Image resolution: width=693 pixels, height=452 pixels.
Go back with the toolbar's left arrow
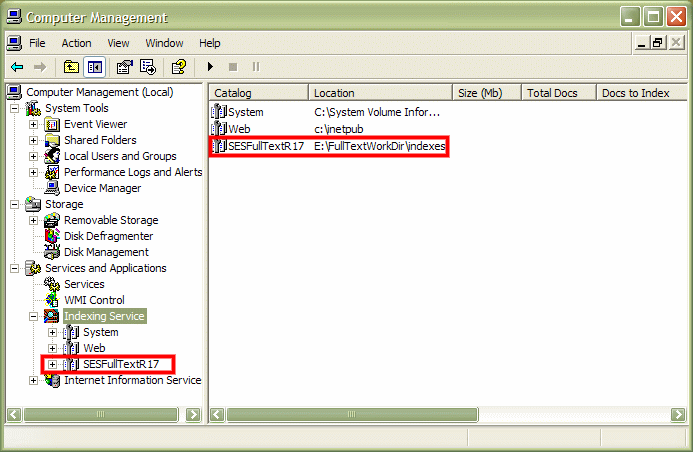pyautogui.click(x=17, y=67)
